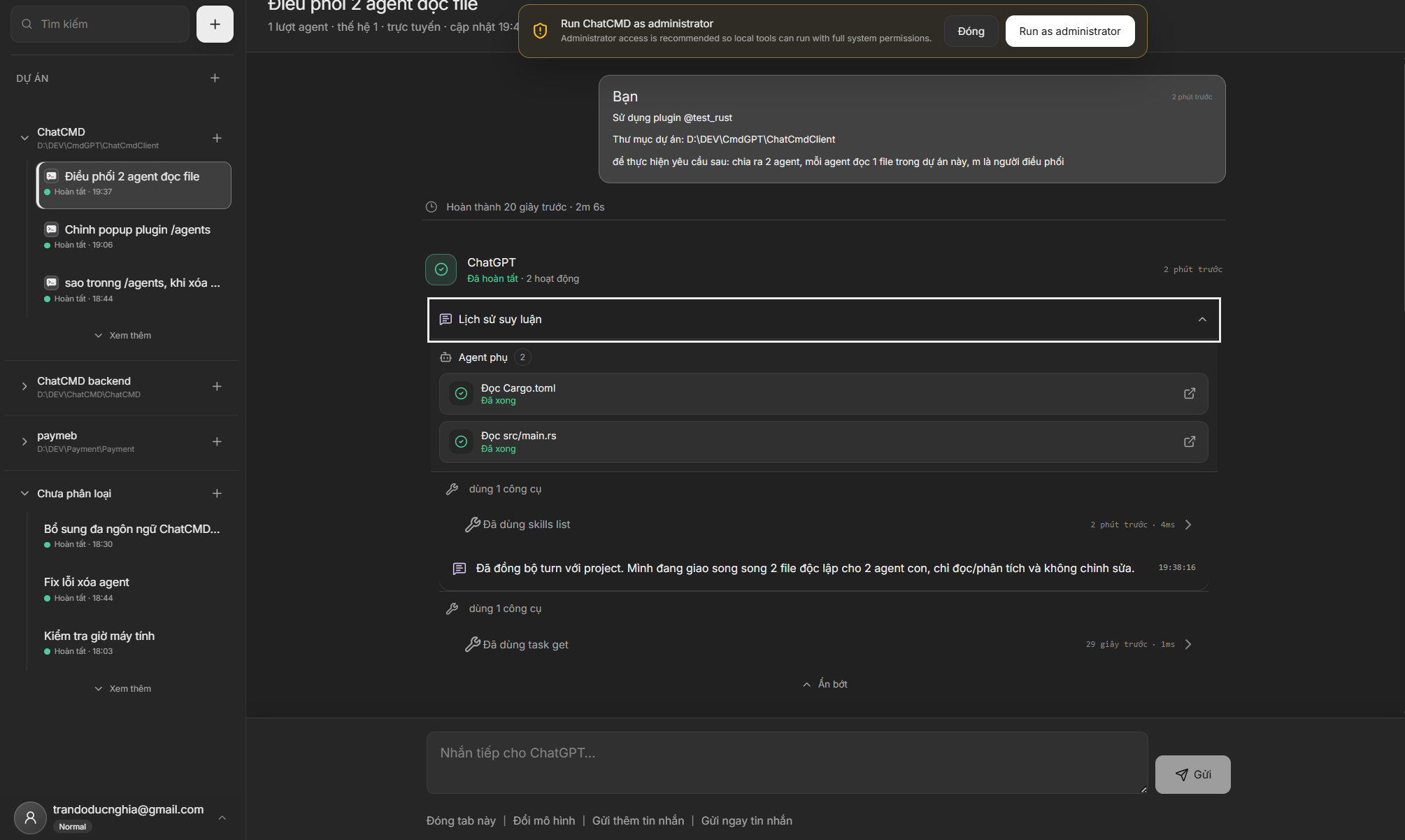Click the Normal plan badge

click(73, 827)
